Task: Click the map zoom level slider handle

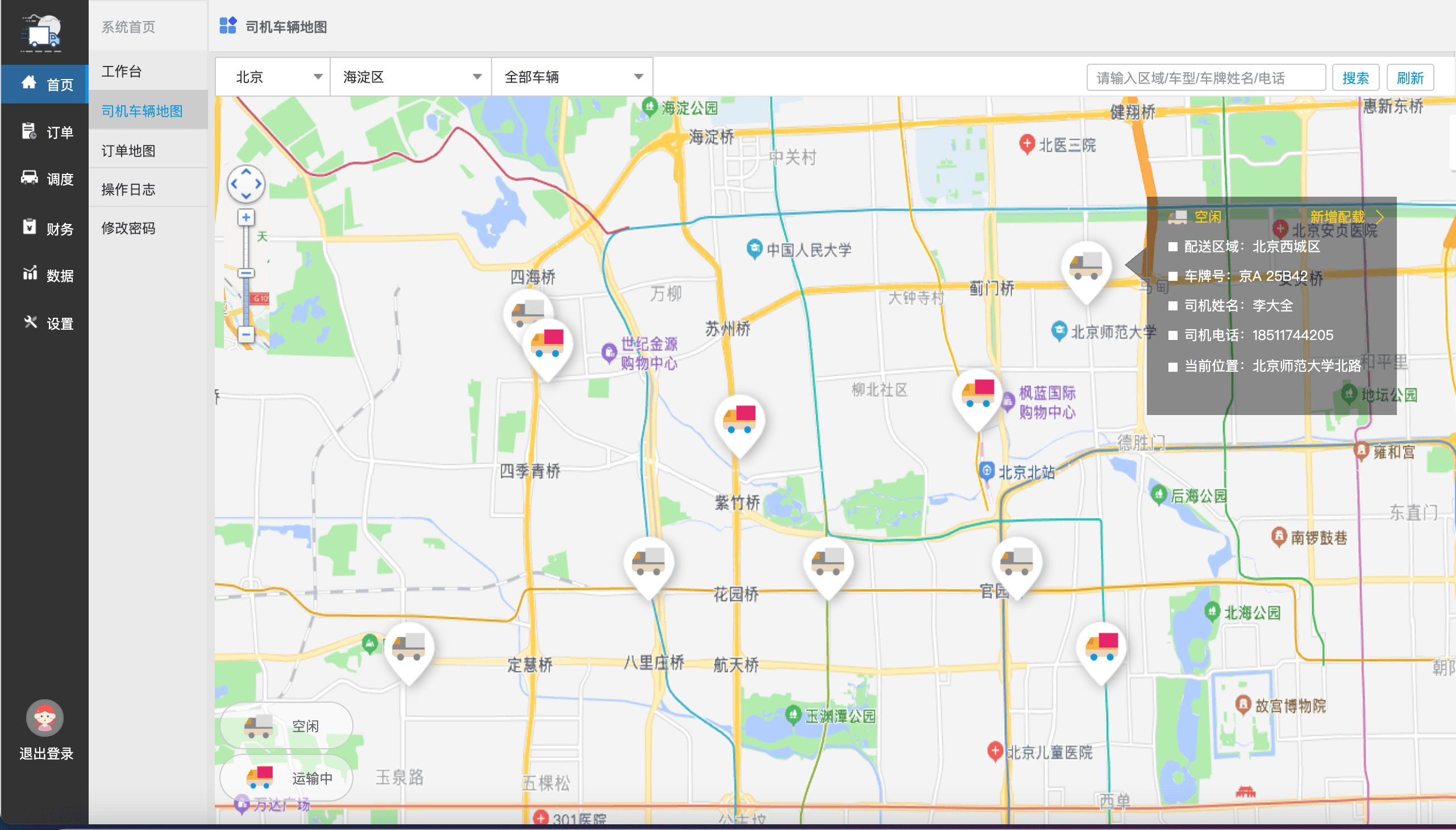Action: (246, 273)
